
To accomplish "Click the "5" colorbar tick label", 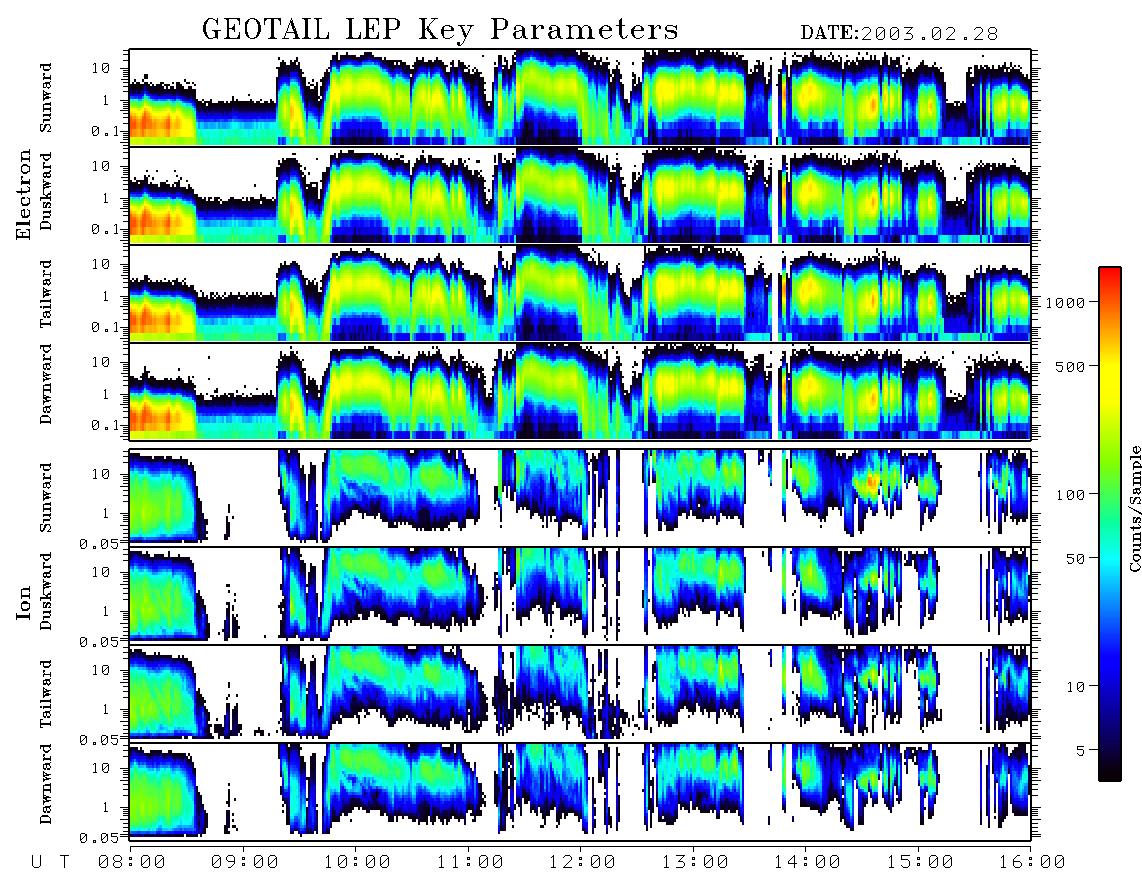I will [1080, 750].
